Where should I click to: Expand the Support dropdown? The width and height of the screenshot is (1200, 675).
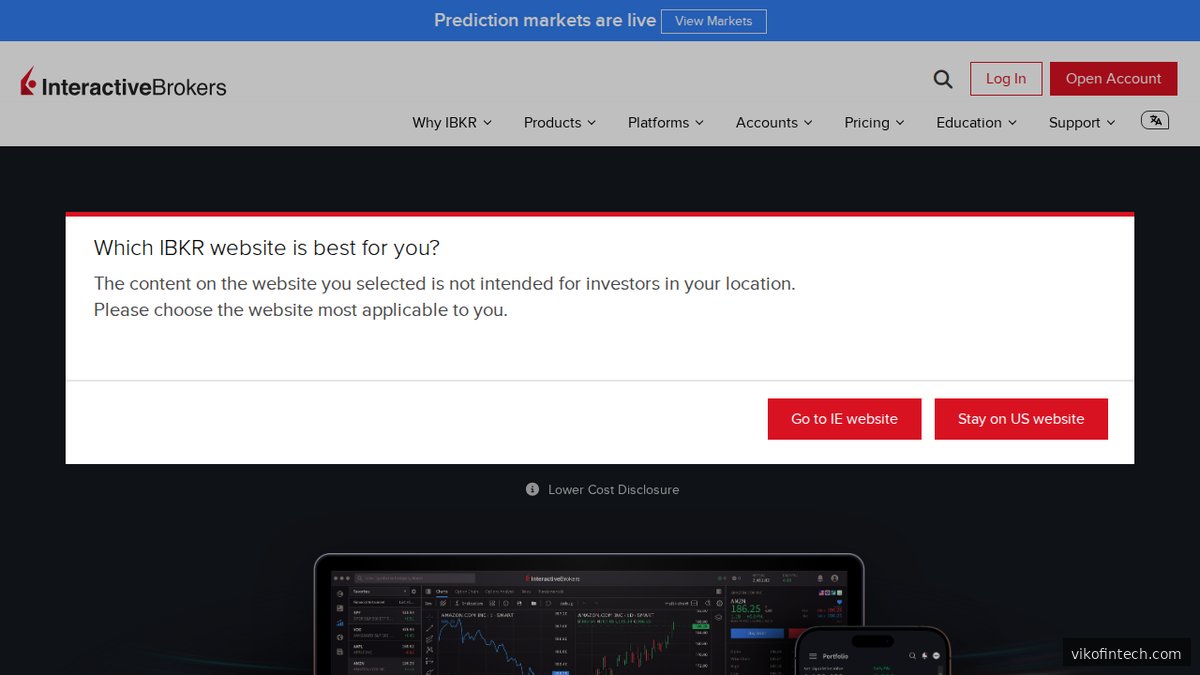coord(1080,122)
